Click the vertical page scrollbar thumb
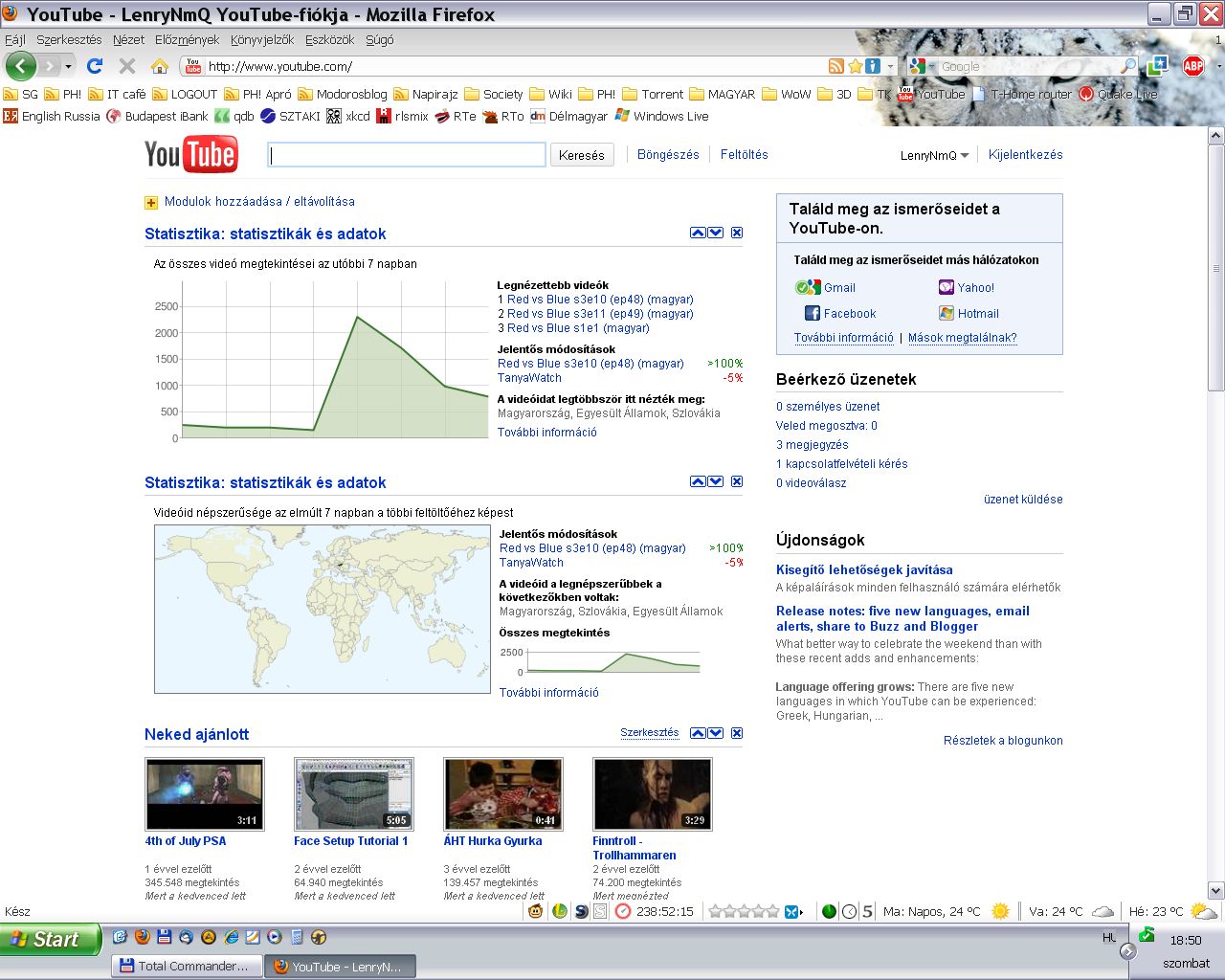 pos(1215,269)
